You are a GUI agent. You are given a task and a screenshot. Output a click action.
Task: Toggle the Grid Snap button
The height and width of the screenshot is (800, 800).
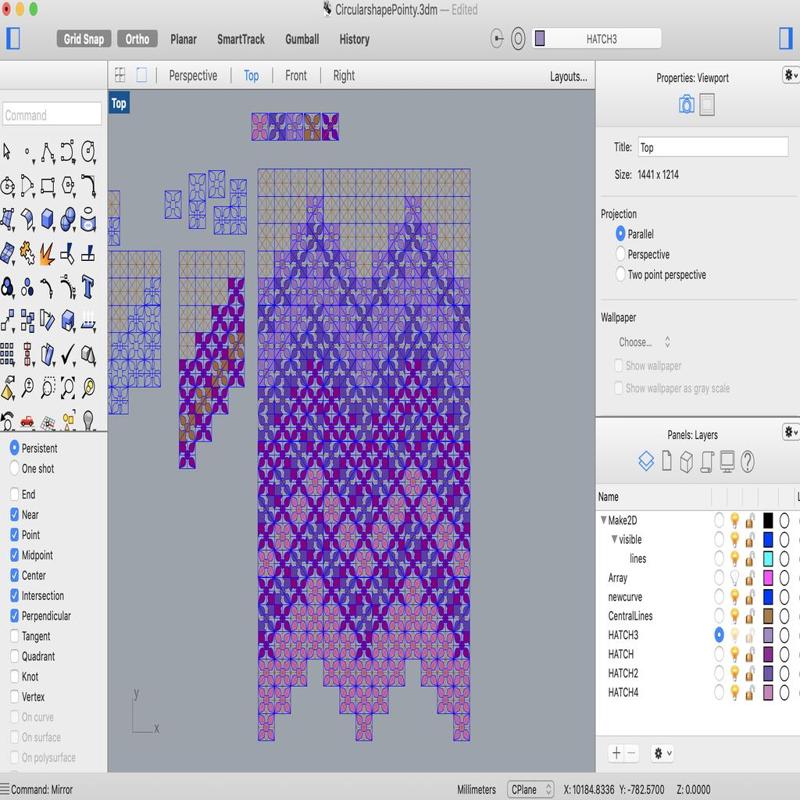pyautogui.click(x=83, y=39)
